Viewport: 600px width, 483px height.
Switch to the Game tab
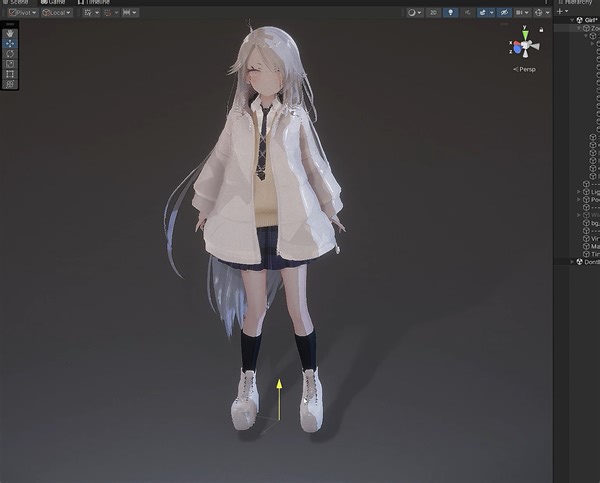coord(53,2)
